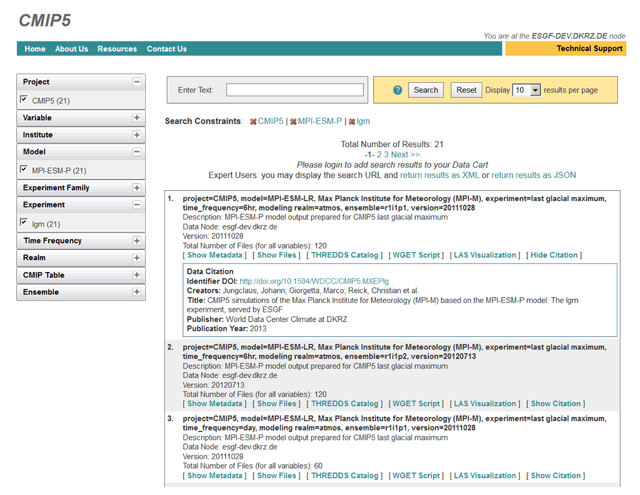The image size is (640, 495).
Task: Open the Resources menu item
Action: [x=117, y=49]
